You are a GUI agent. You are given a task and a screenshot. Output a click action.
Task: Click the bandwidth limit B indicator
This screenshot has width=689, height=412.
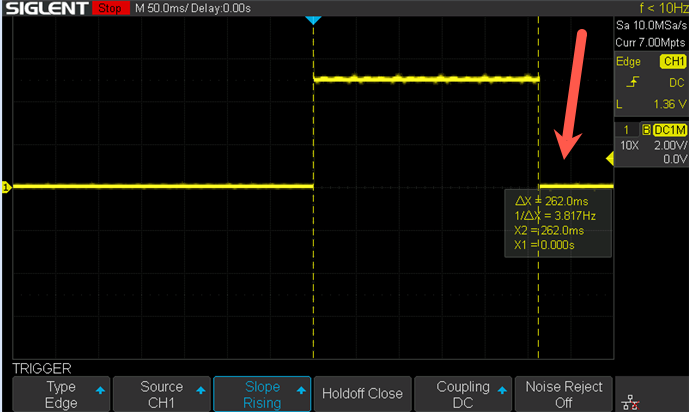point(645,130)
